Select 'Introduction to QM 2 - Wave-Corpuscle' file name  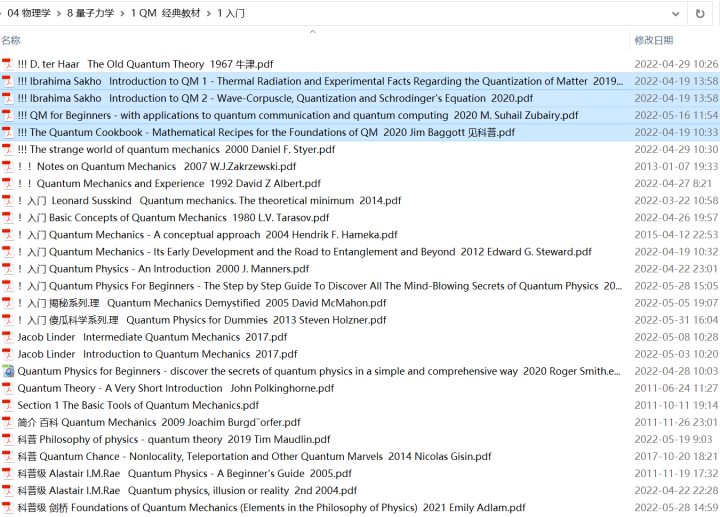pyautogui.click(x=275, y=98)
